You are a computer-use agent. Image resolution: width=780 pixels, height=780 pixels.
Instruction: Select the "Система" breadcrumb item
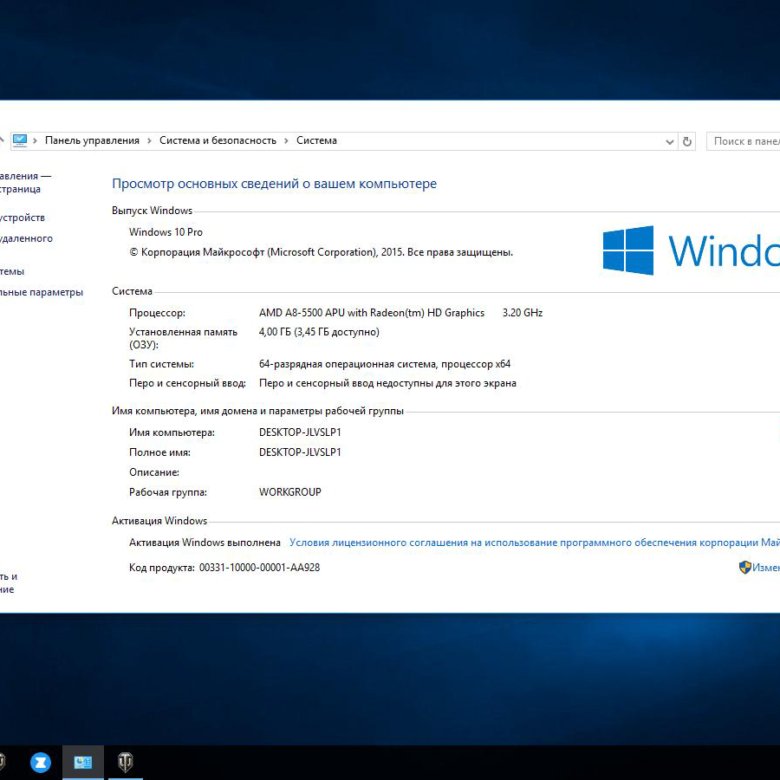[x=316, y=141]
